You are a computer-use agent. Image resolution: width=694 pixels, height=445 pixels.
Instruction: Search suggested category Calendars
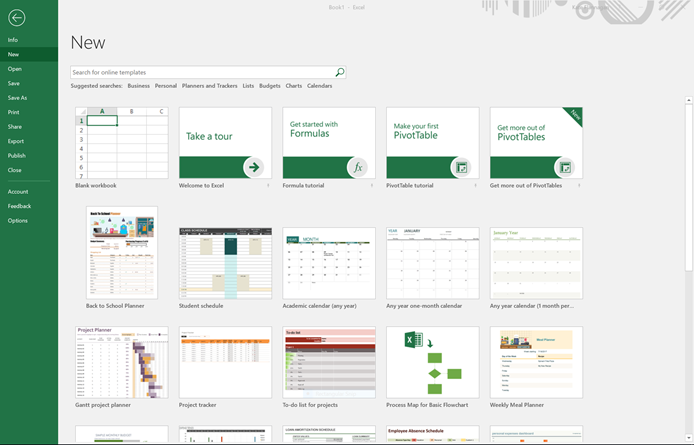tap(320, 86)
